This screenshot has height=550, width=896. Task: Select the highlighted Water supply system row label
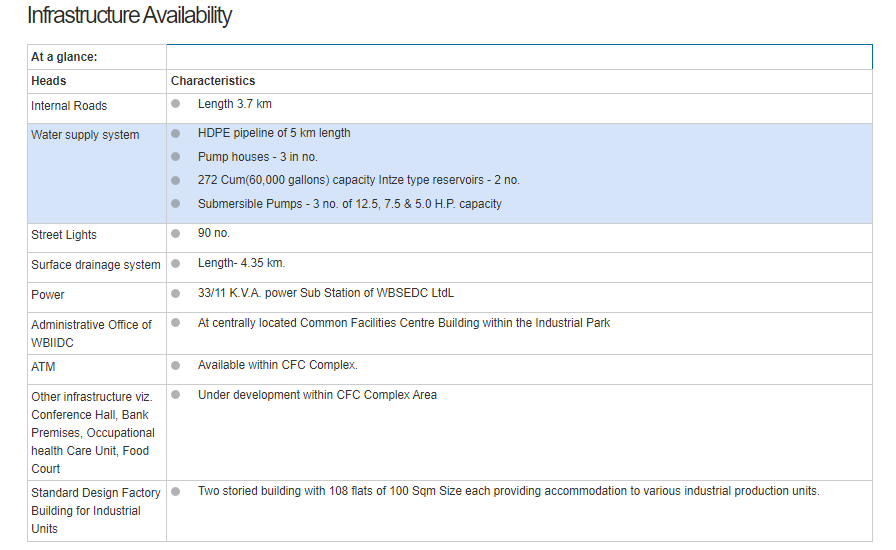point(85,135)
